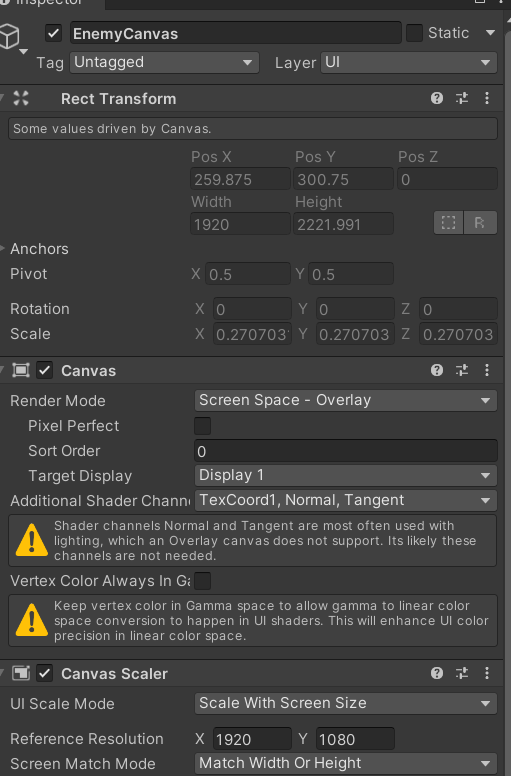Click the Rotation Z field

coord(459,309)
